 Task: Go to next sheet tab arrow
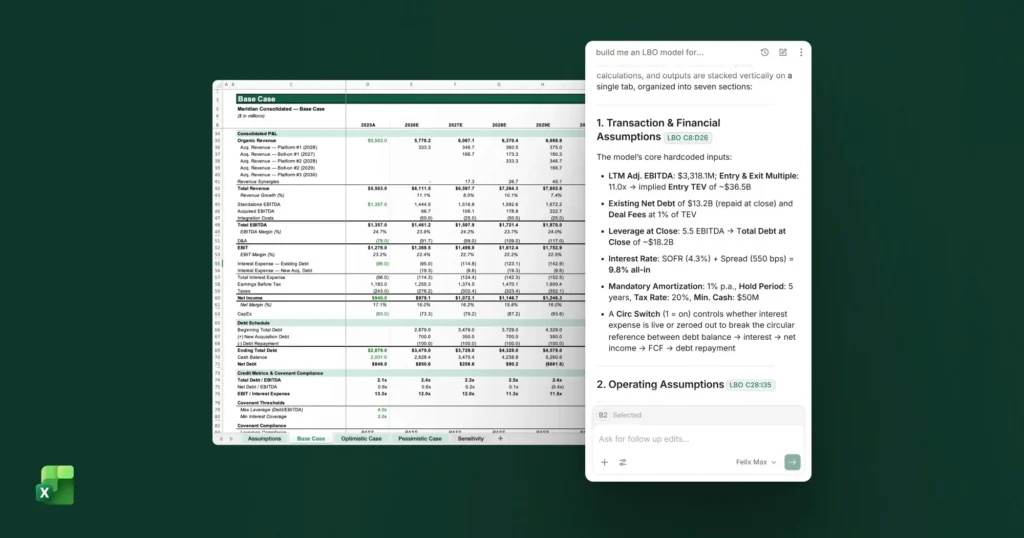[231, 439]
